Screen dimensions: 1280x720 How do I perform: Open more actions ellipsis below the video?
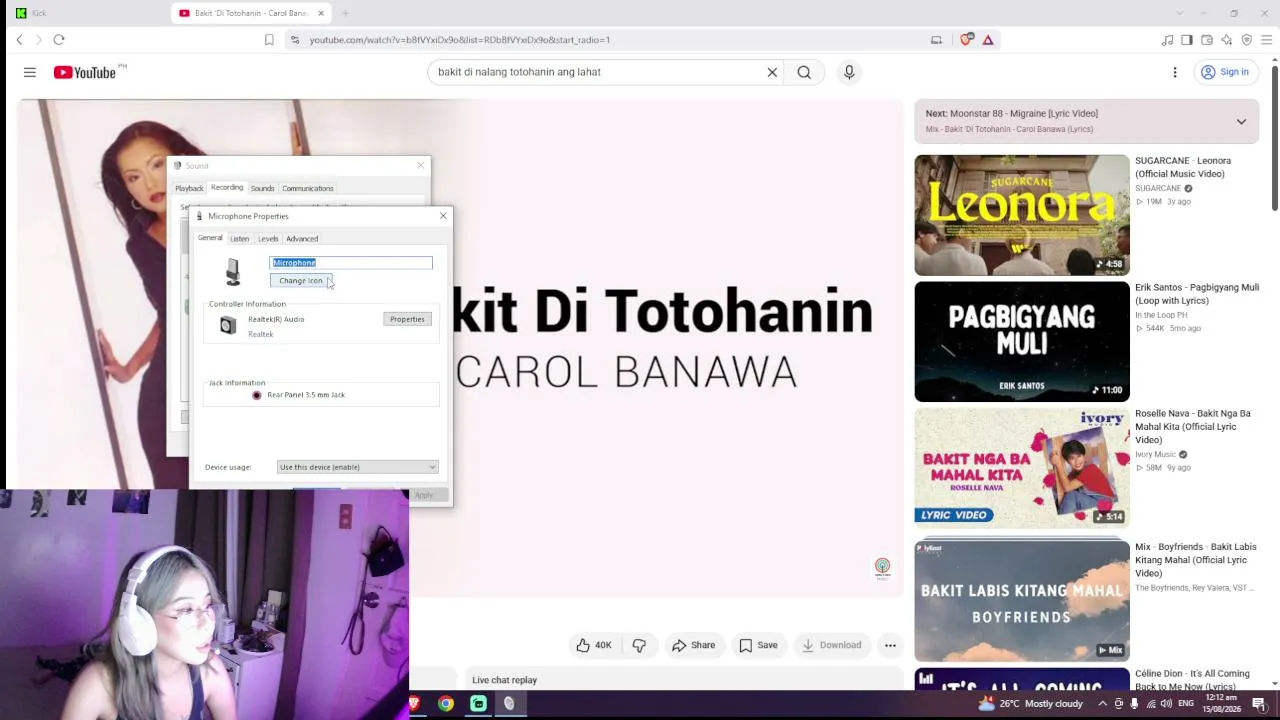point(890,645)
